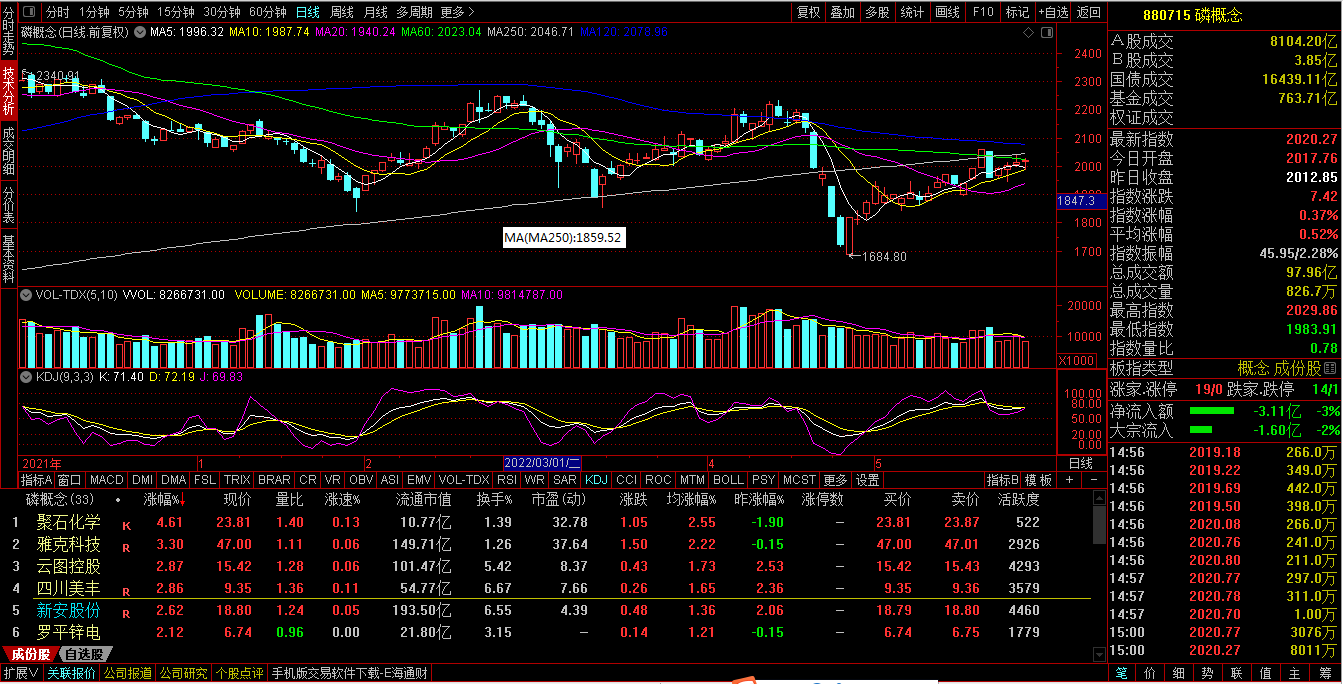Viewport: 1343px width, 684px height.
Task: Select the 1分钟 period
Action: click(x=94, y=12)
